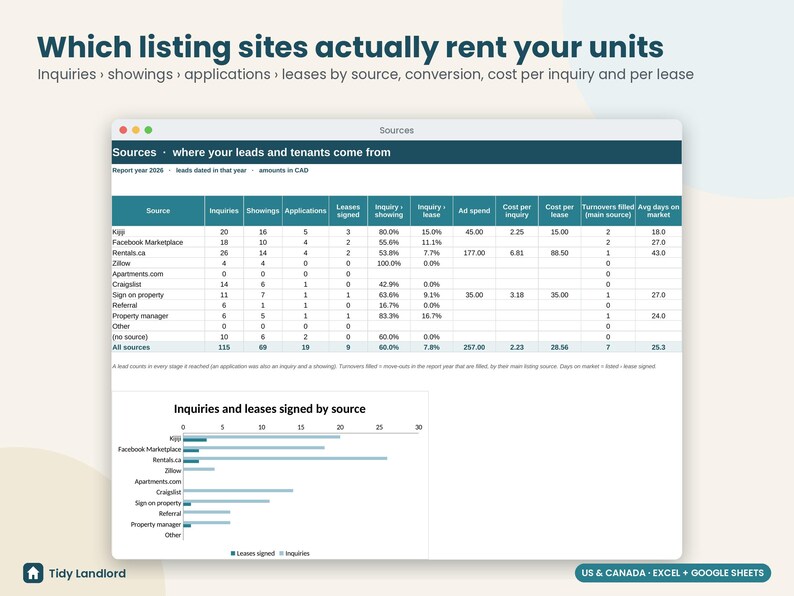Click the Kijiji source row label
The height and width of the screenshot is (596, 794).
click(x=118, y=232)
